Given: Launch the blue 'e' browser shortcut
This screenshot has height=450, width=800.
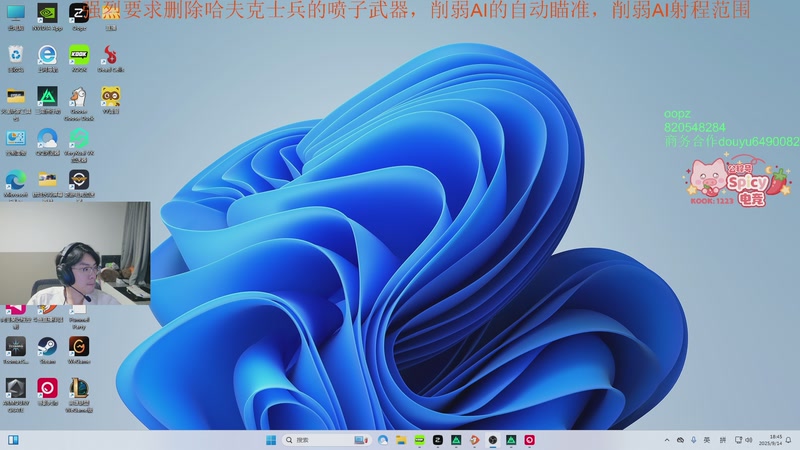Looking at the screenshot, I should 47,58.
